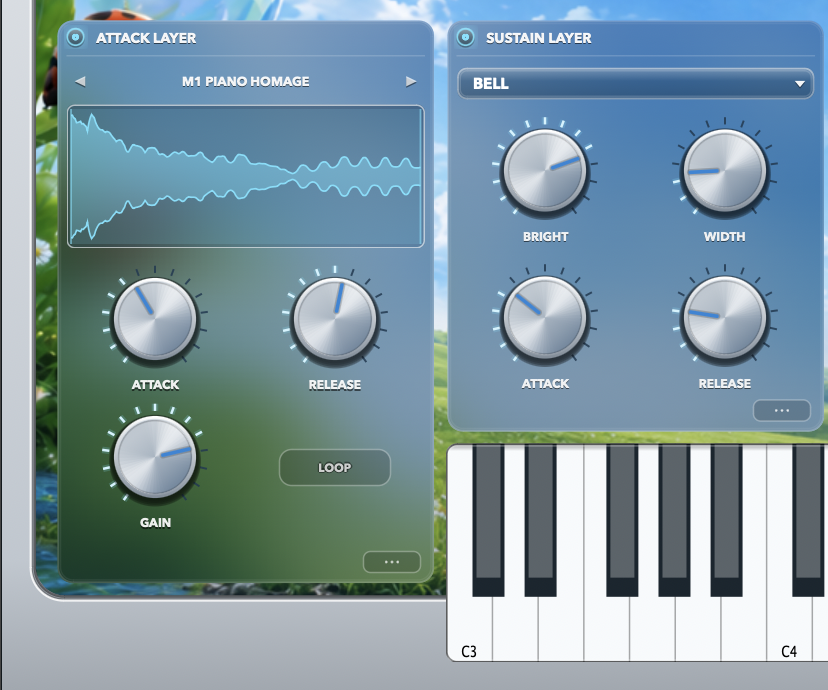Image resolution: width=828 pixels, height=690 pixels.
Task: Click the Attack Layer RELEASE knob
Action: coord(335,319)
